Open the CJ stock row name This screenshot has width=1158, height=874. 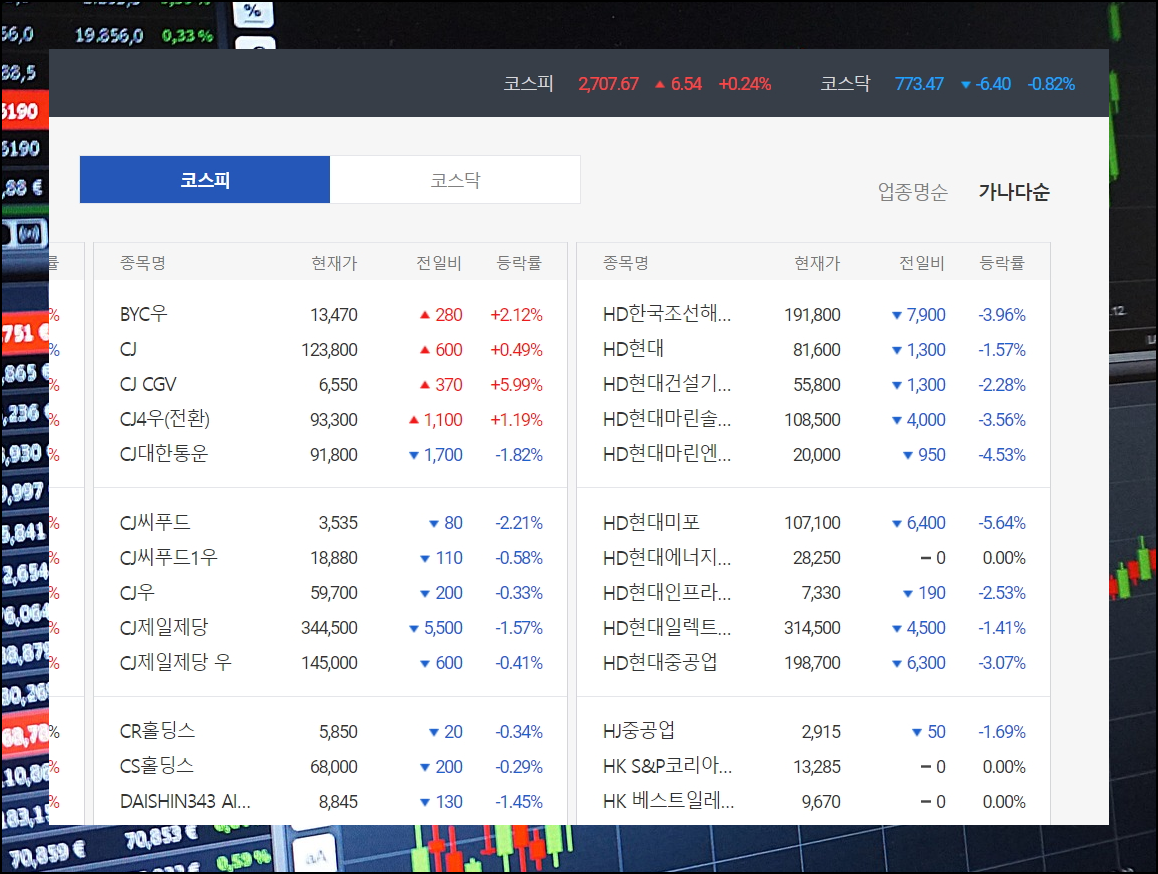point(128,349)
